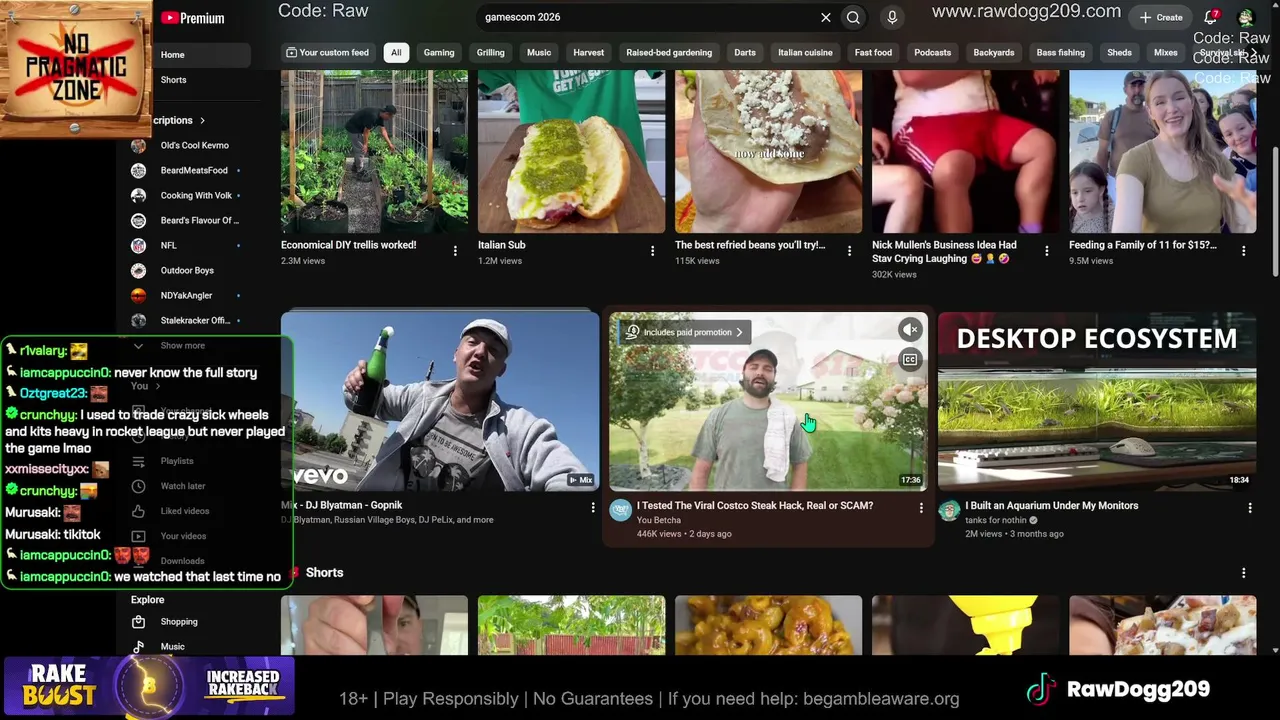Select the Gaming filter chip

[439, 53]
